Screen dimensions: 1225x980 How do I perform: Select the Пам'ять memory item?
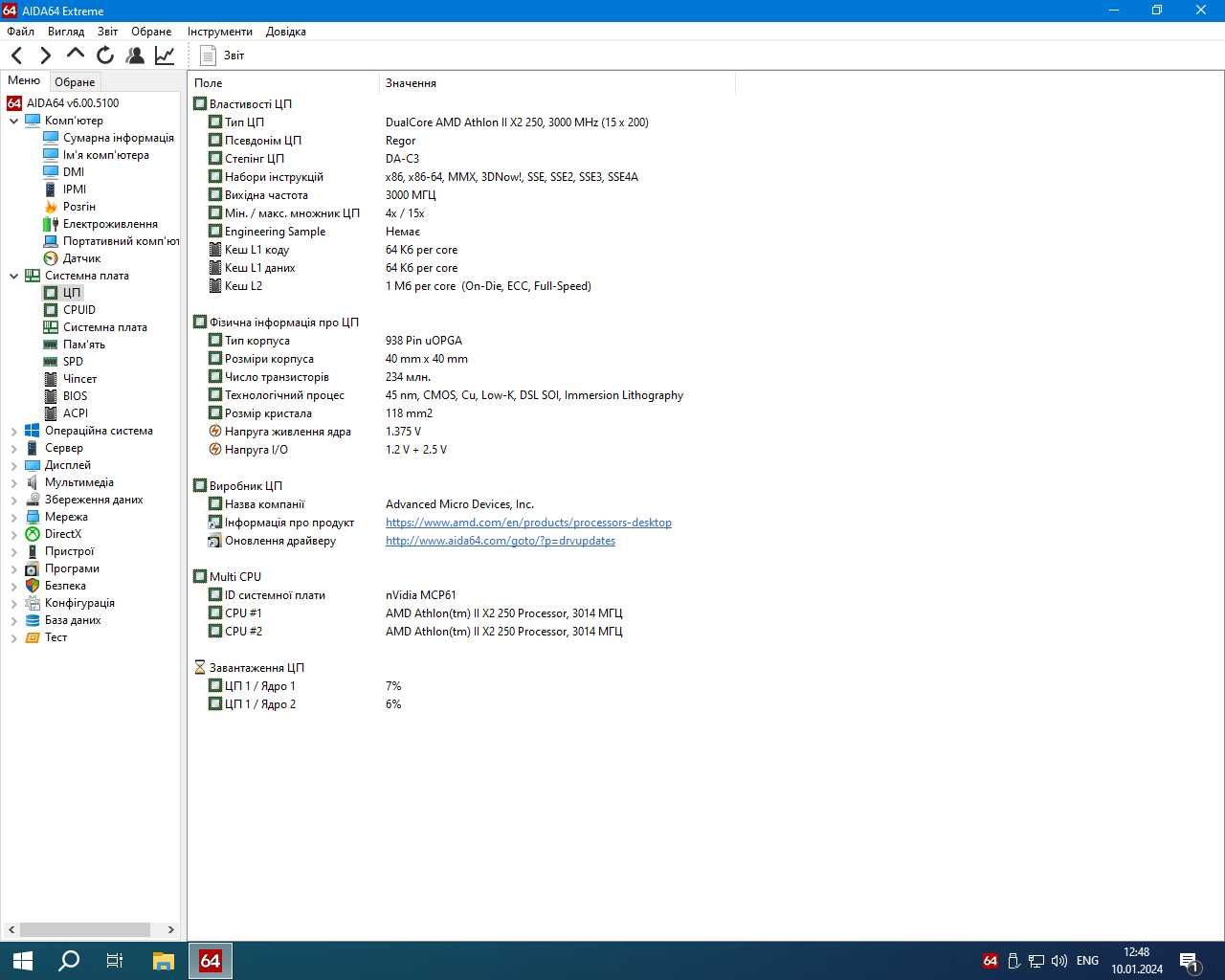[84, 345]
